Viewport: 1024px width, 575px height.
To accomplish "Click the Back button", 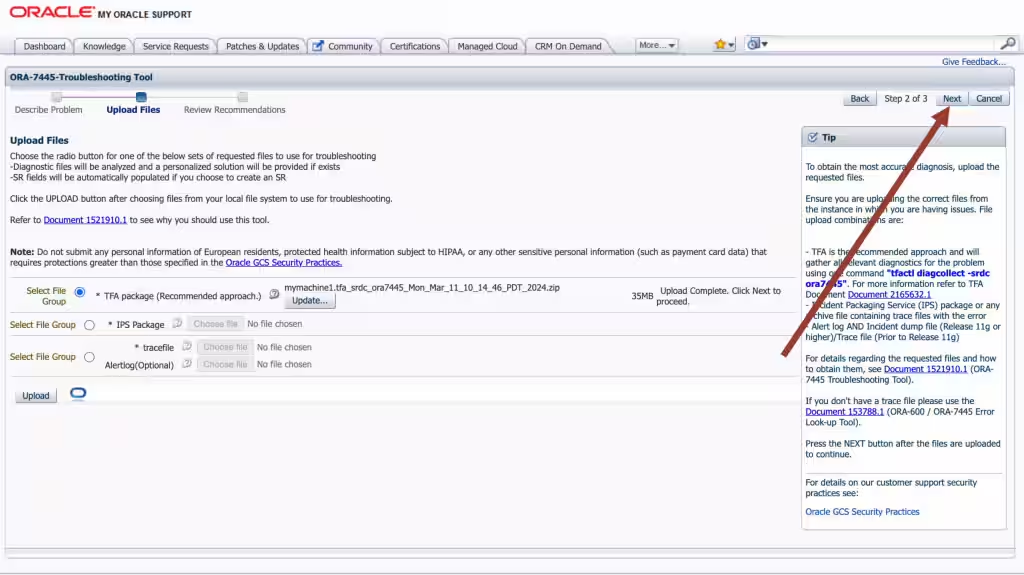I will click(859, 99).
